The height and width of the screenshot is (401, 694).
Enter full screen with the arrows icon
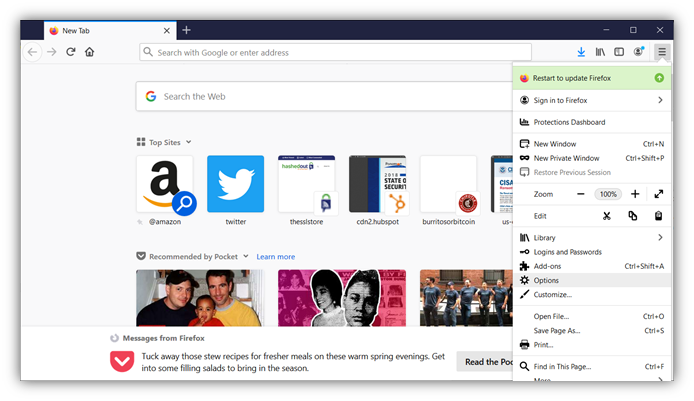pyautogui.click(x=659, y=194)
